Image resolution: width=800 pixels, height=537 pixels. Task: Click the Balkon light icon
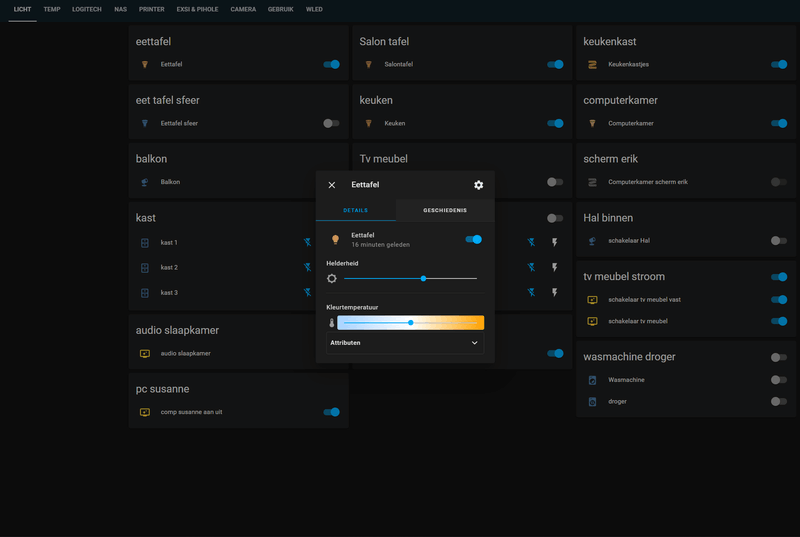(x=145, y=182)
